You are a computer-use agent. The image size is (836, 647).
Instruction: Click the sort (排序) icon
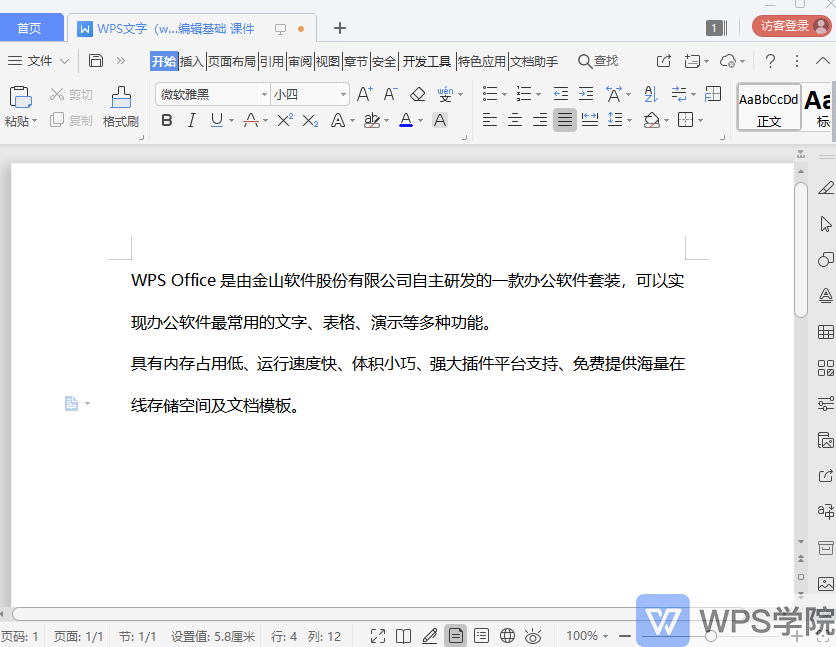click(x=651, y=92)
